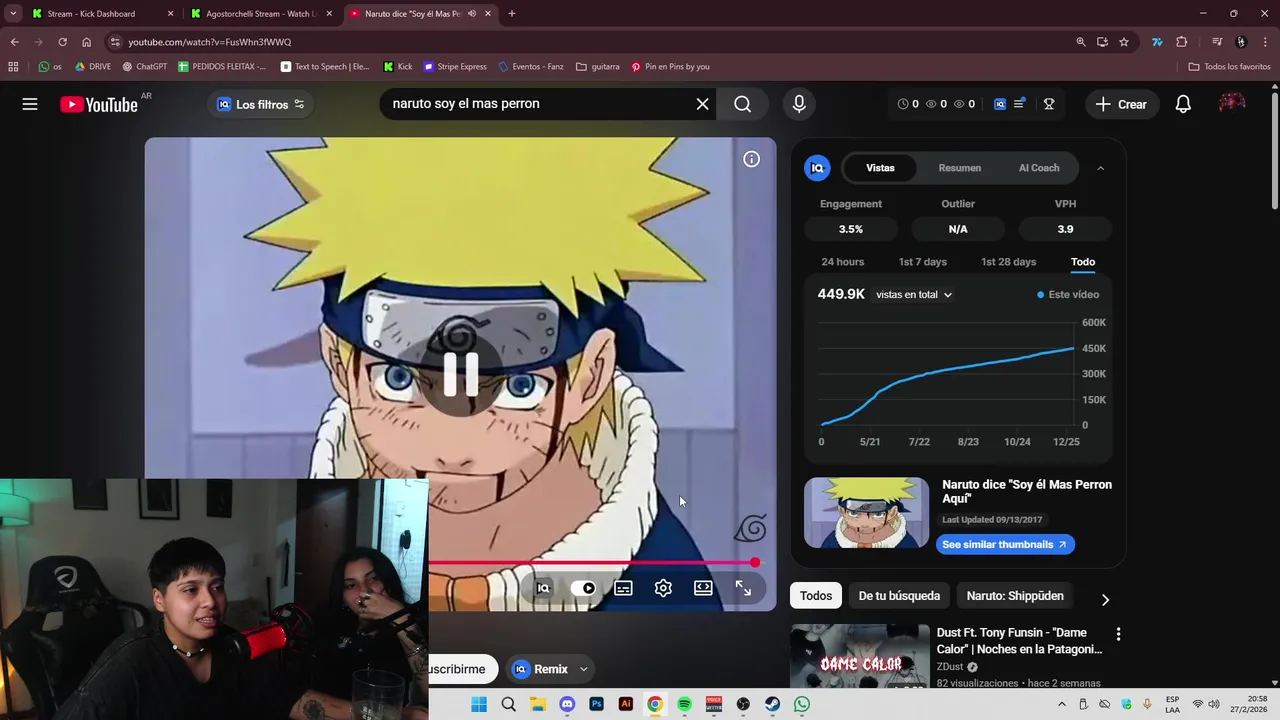Expand the Remix dropdown arrow
This screenshot has height=720, width=1280.
(583, 669)
